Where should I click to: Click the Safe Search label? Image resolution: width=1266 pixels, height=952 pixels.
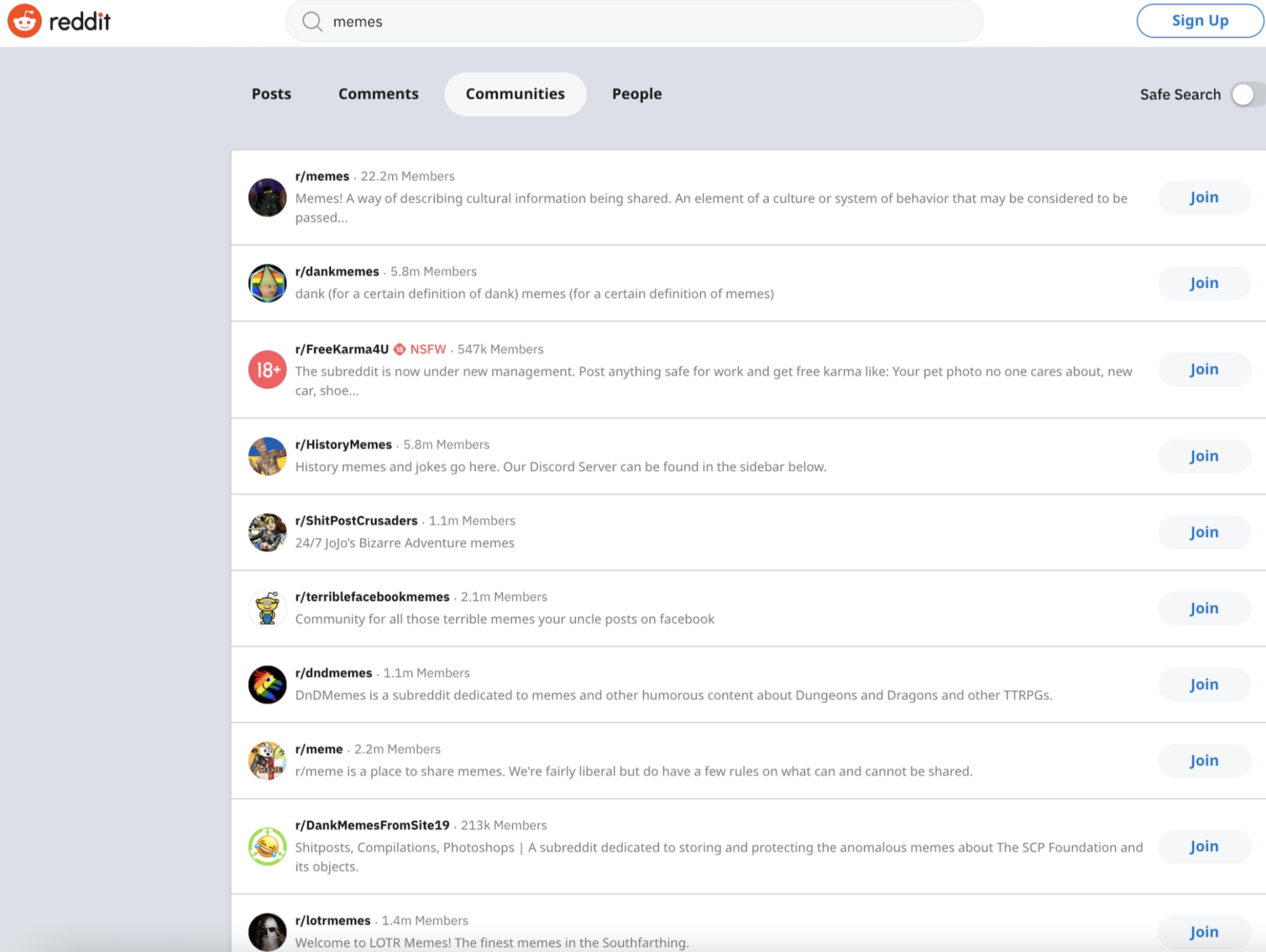point(1180,94)
